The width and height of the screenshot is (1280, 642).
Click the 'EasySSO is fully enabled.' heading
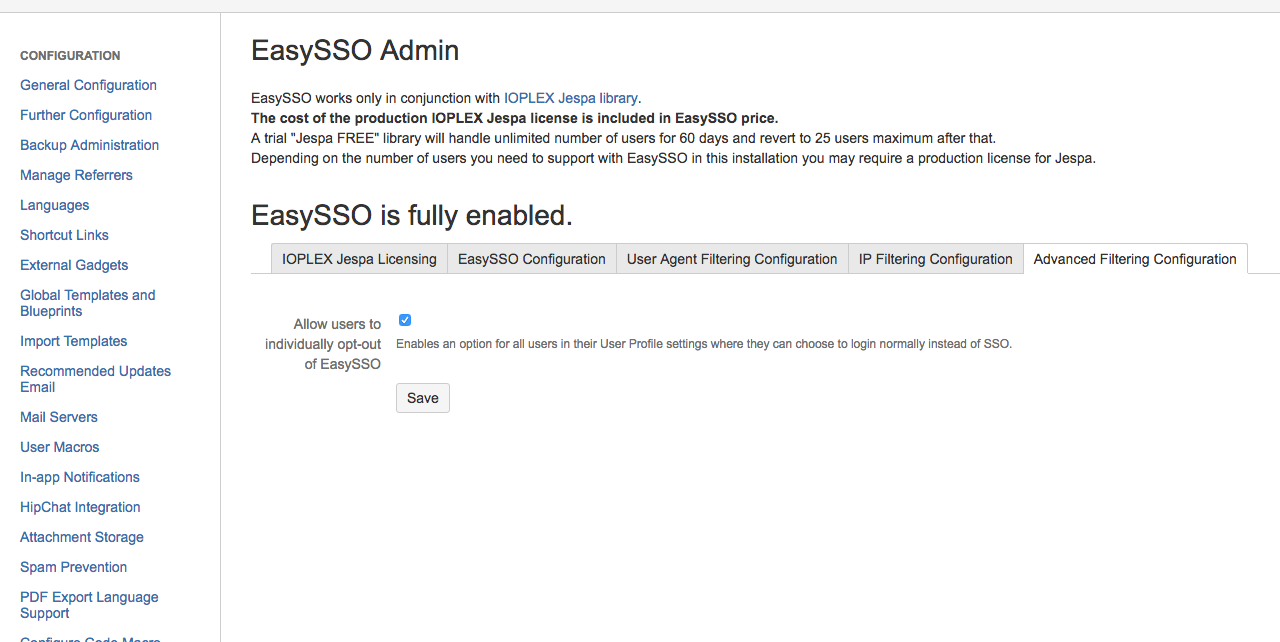pos(412,215)
